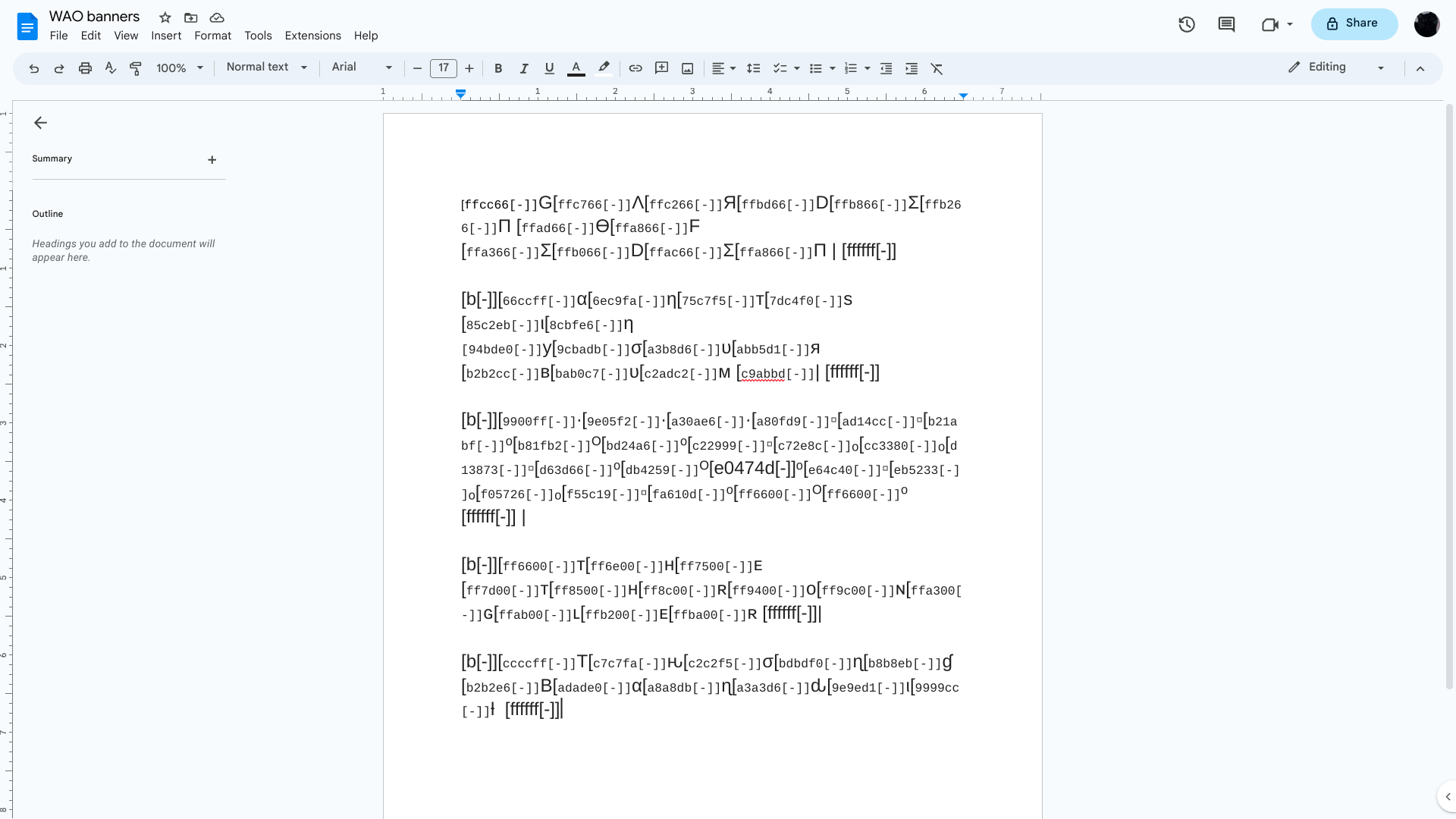Expand the Normal text style dropdown
This screenshot has width=1456, height=819.
(x=266, y=67)
